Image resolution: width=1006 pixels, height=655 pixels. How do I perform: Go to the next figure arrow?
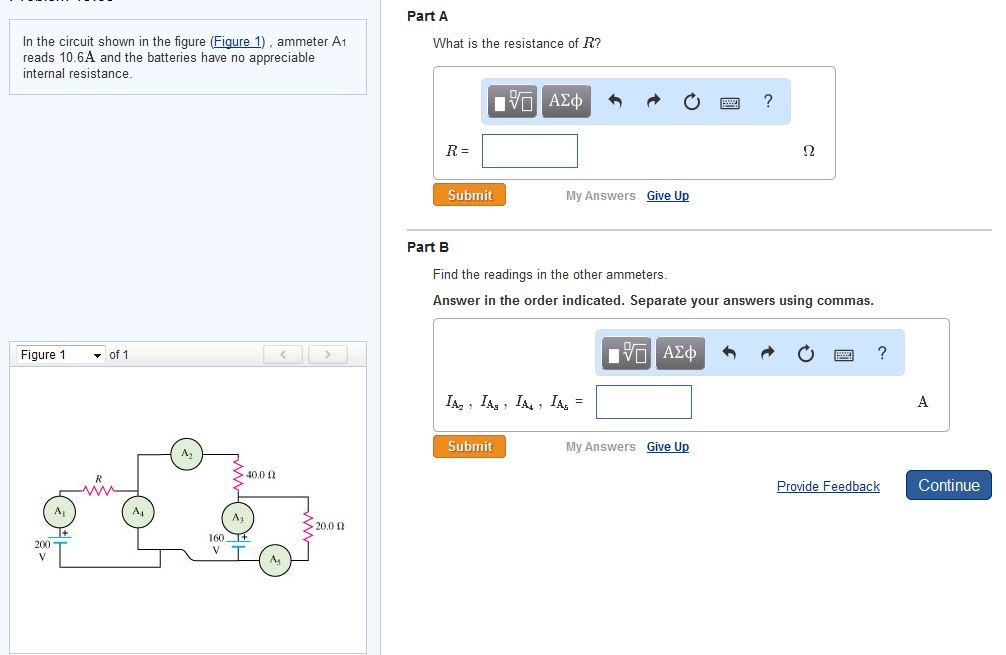tap(327, 354)
